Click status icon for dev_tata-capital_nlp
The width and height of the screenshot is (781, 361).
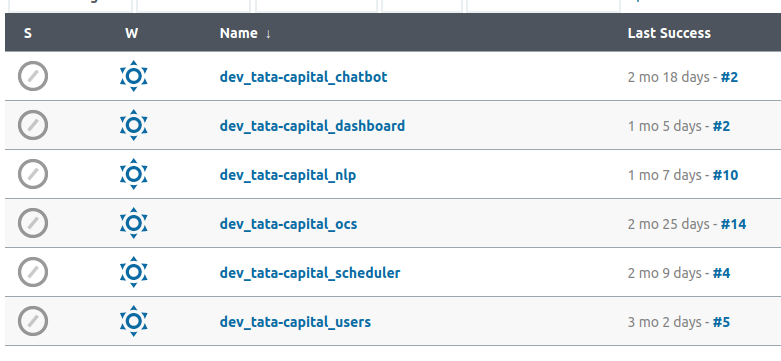[33, 175]
